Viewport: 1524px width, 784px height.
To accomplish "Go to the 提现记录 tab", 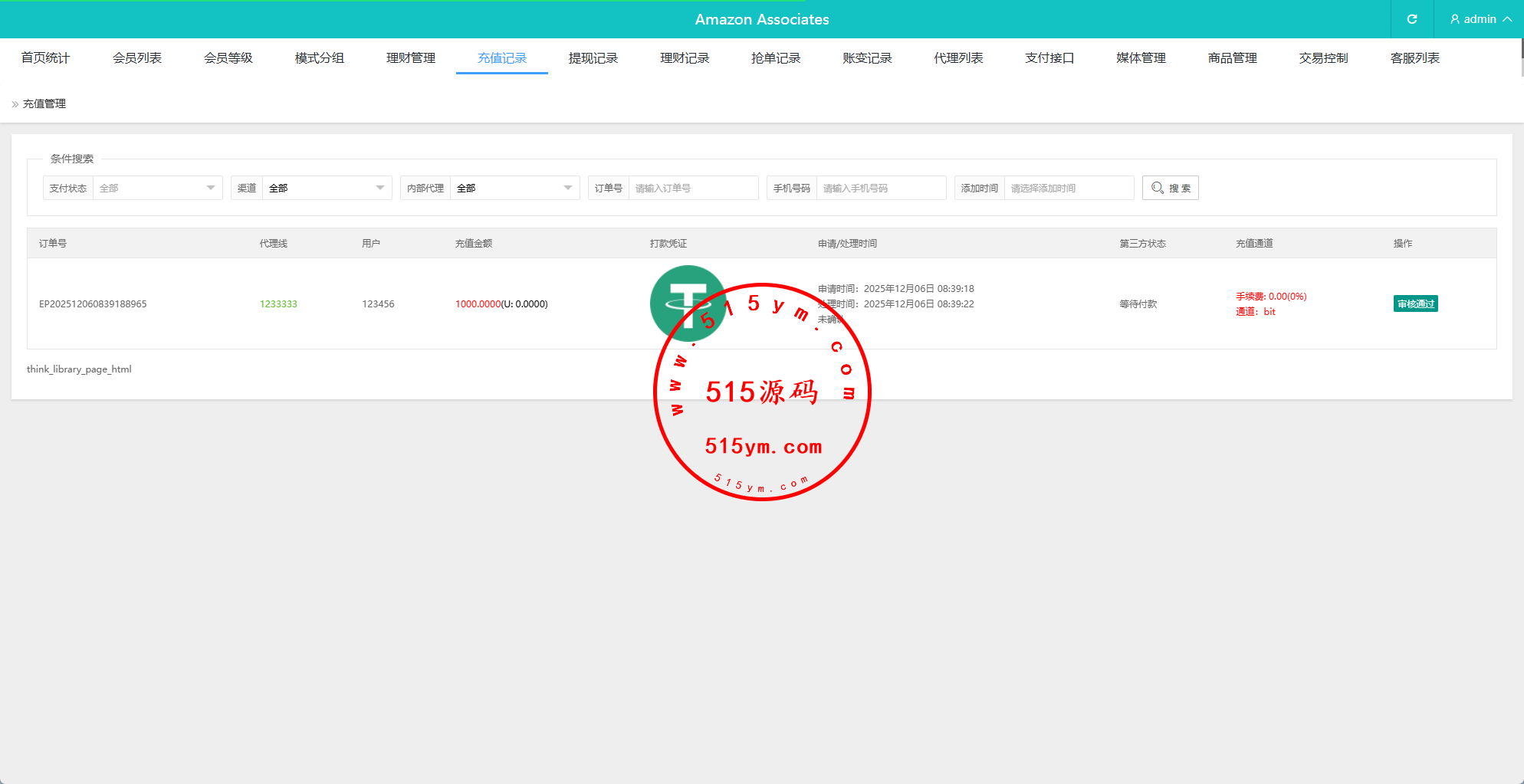I will (x=593, y=58).
